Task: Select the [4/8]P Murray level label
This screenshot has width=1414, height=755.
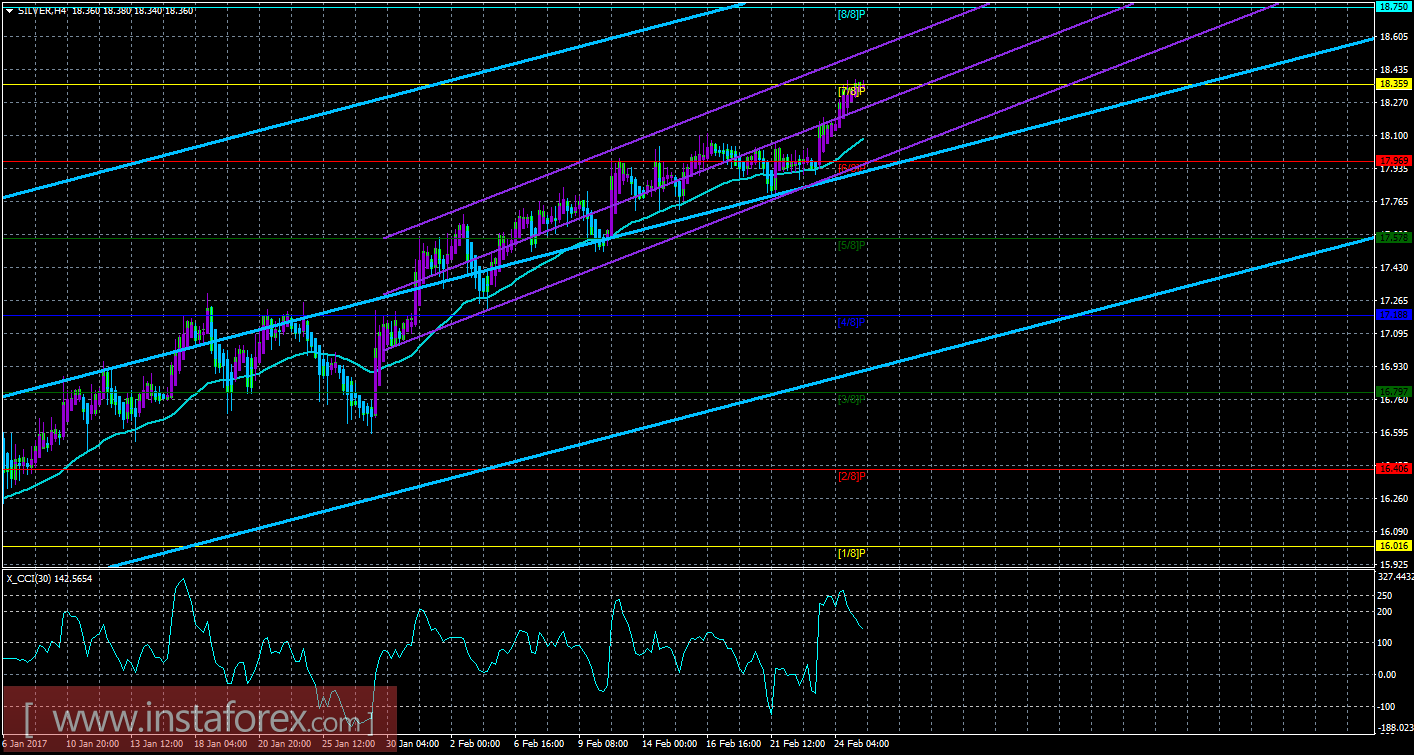Action: [851, 322]
